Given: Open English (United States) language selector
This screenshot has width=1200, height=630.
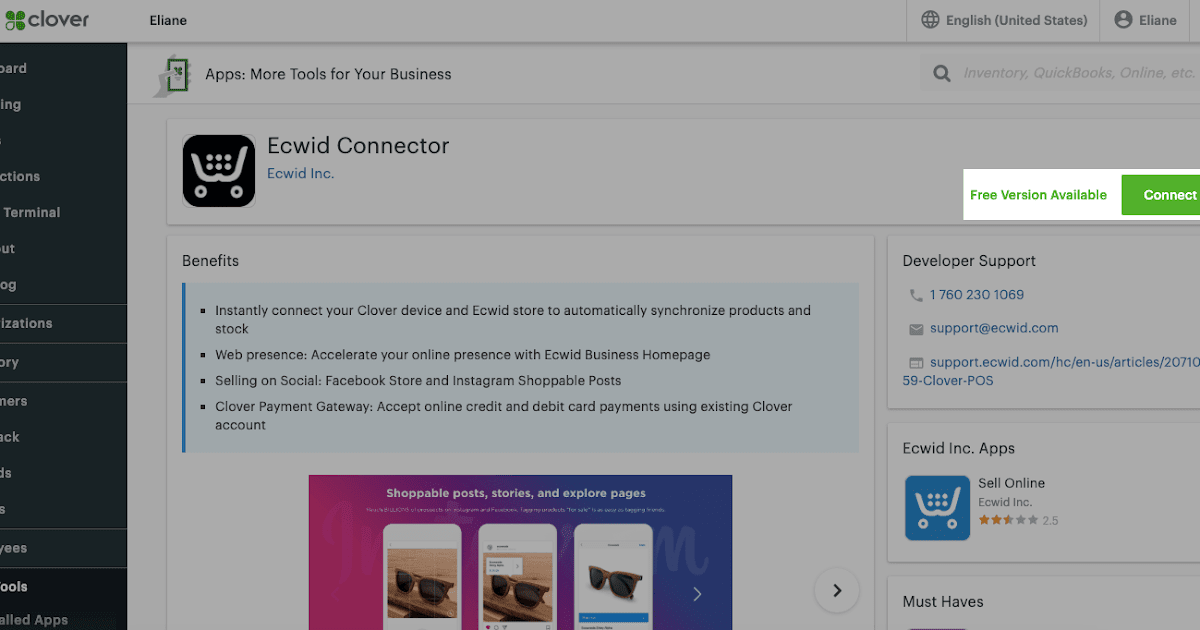Looking at the screenshot, I should click(1016, 20).
